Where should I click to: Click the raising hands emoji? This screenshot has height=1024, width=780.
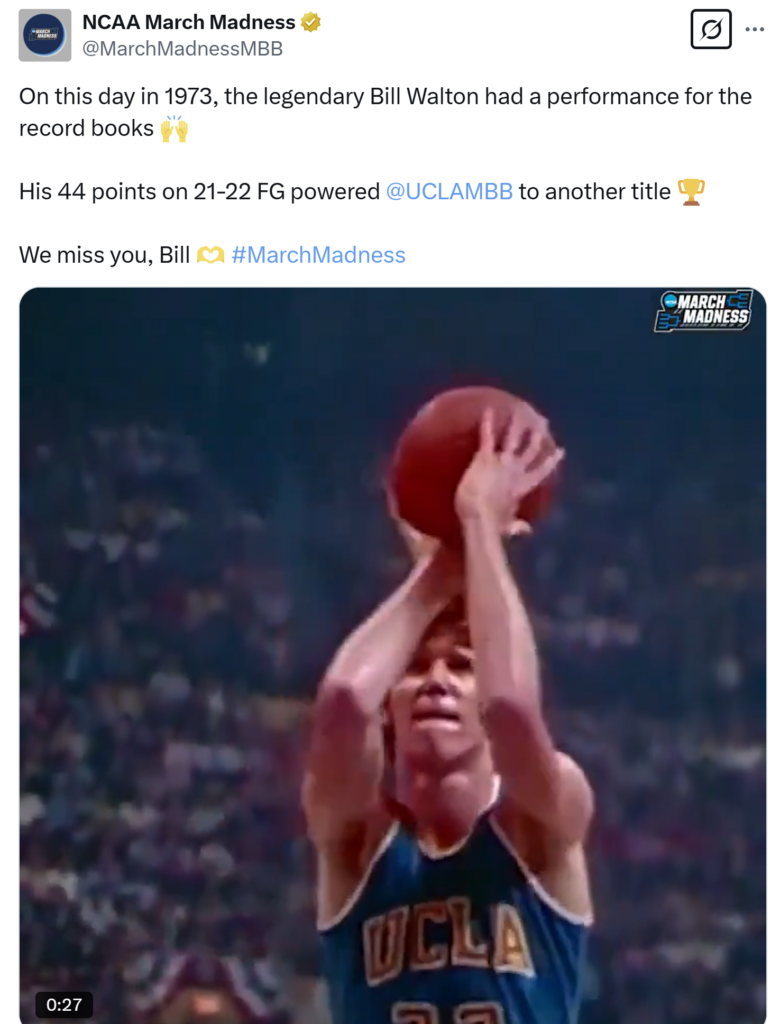pyautogui.click(x=174, y=128)
